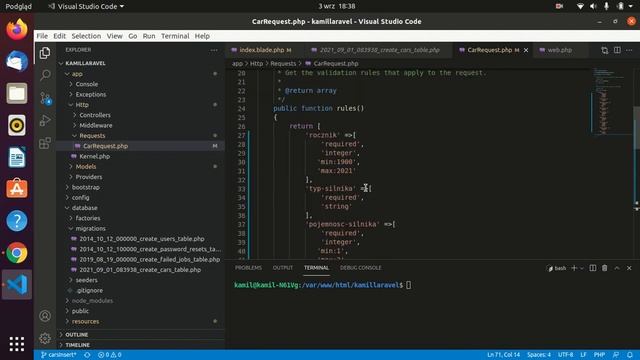Open the Run and Debug view
This screenshot has height=360, width=640.
[x=45, y=120]
